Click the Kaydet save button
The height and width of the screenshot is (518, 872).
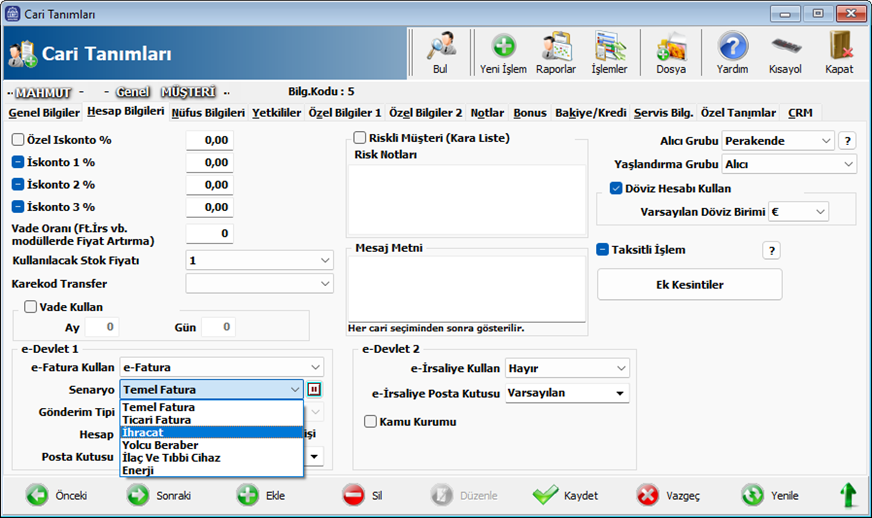pyautogui.click(x=566, y=496)
